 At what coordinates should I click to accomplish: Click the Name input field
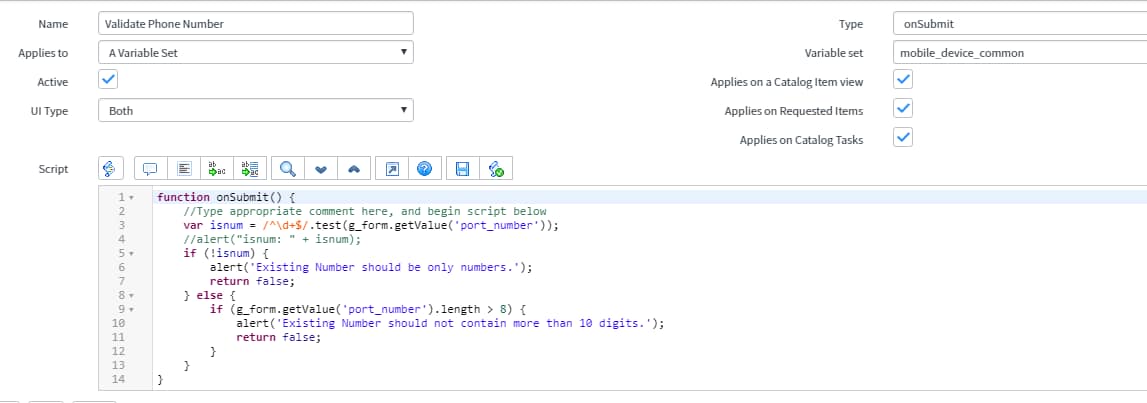[x=255, y=24]
